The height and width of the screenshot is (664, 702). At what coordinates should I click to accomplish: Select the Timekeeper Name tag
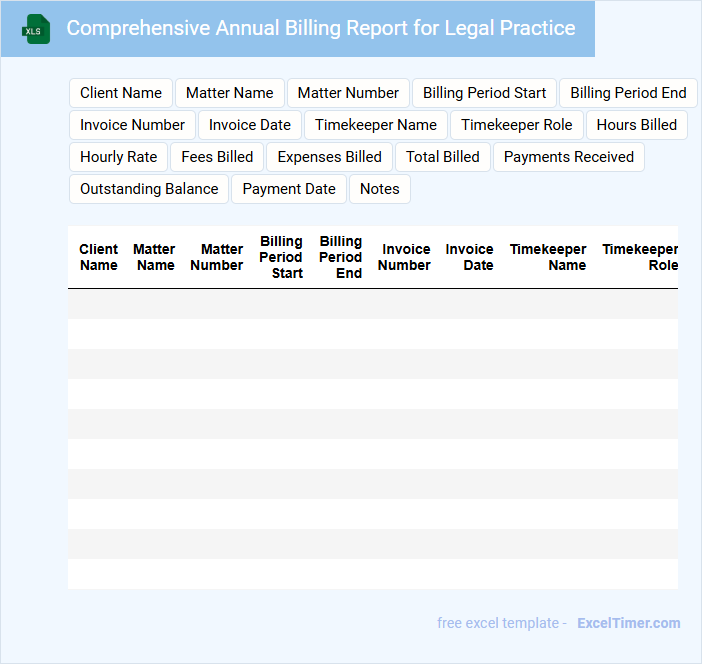[x=375, y=125]
